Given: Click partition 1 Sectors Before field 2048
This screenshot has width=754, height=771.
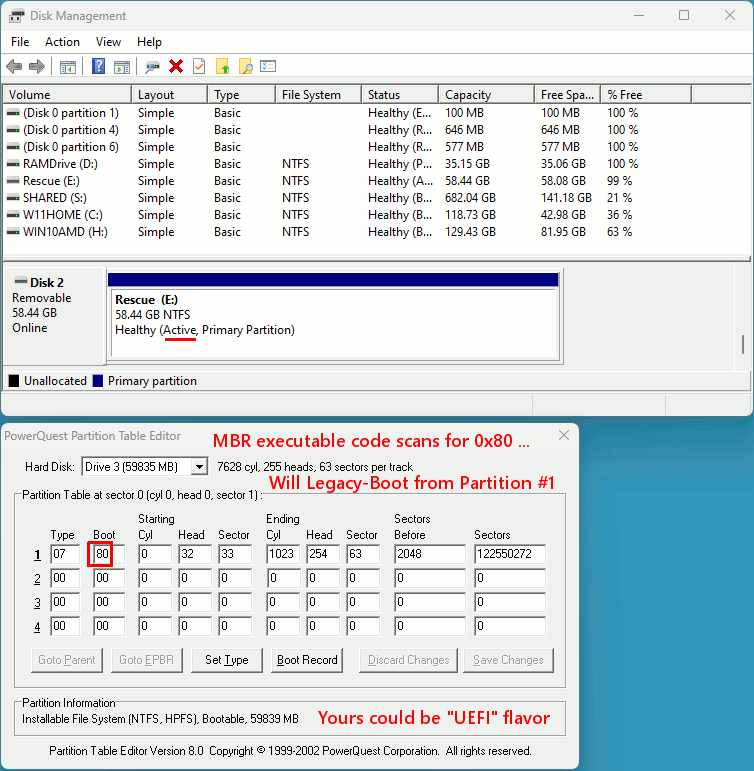Looking at the screenshot, I should click(430, 554).
